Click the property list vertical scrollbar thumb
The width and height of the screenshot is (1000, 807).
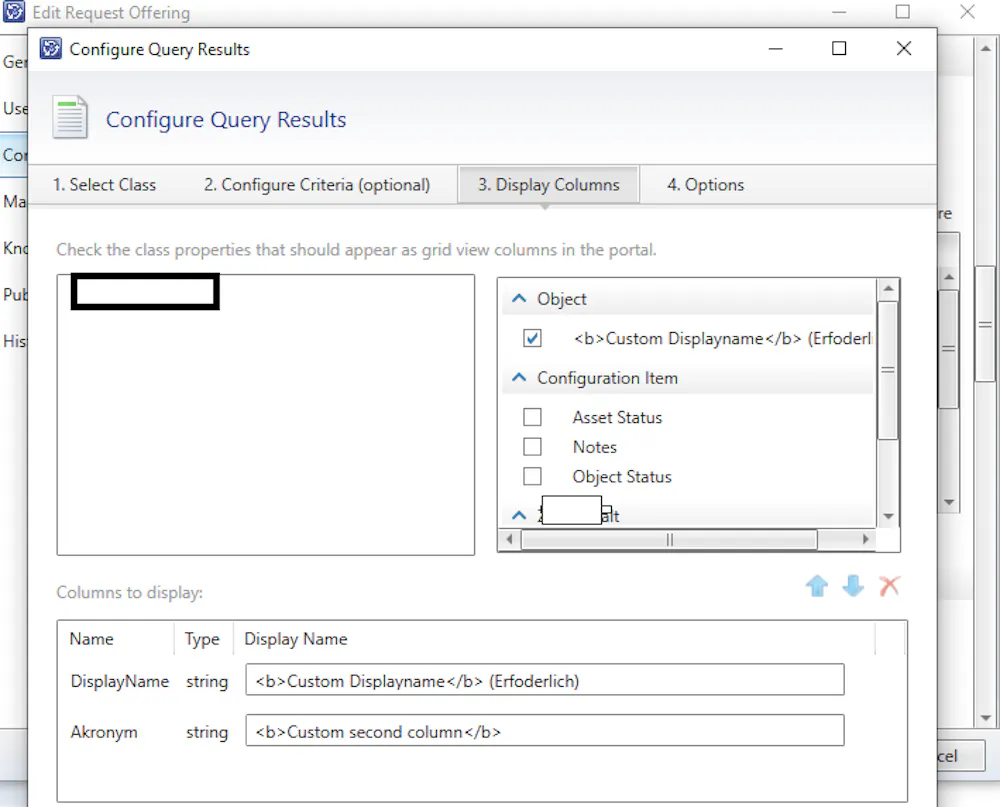[888, 370]
